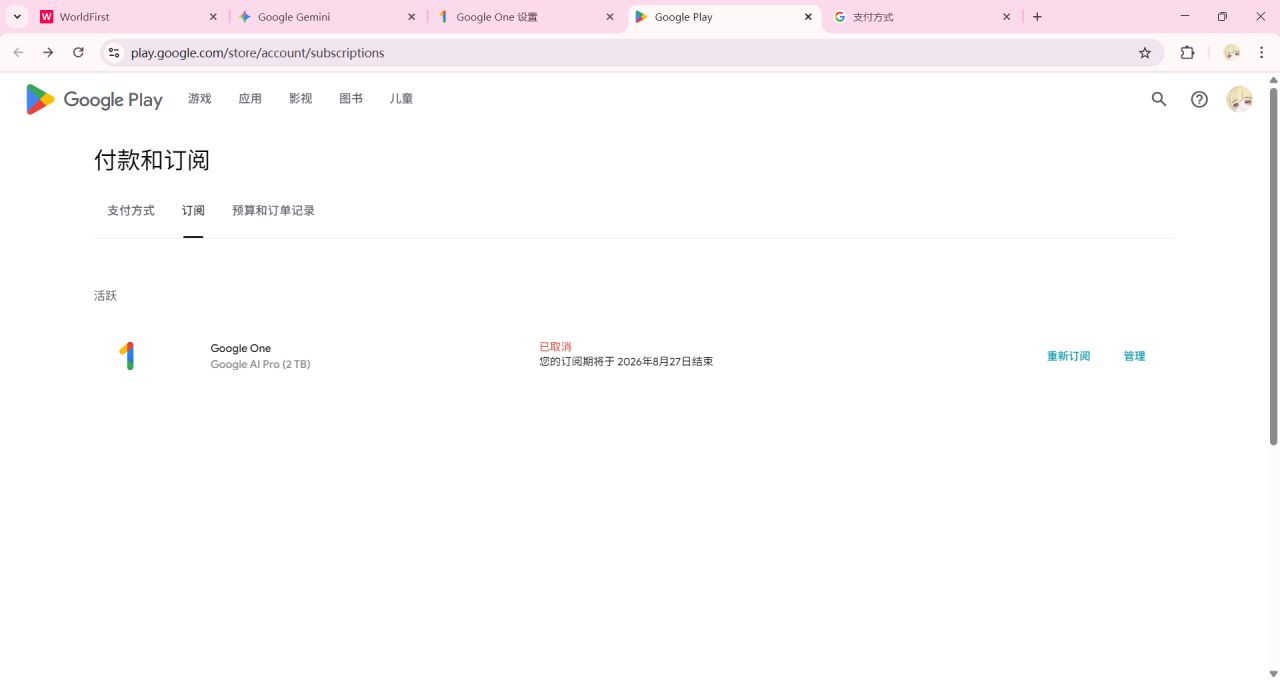Click the red 已取消 status text

(x=555, y=347)
